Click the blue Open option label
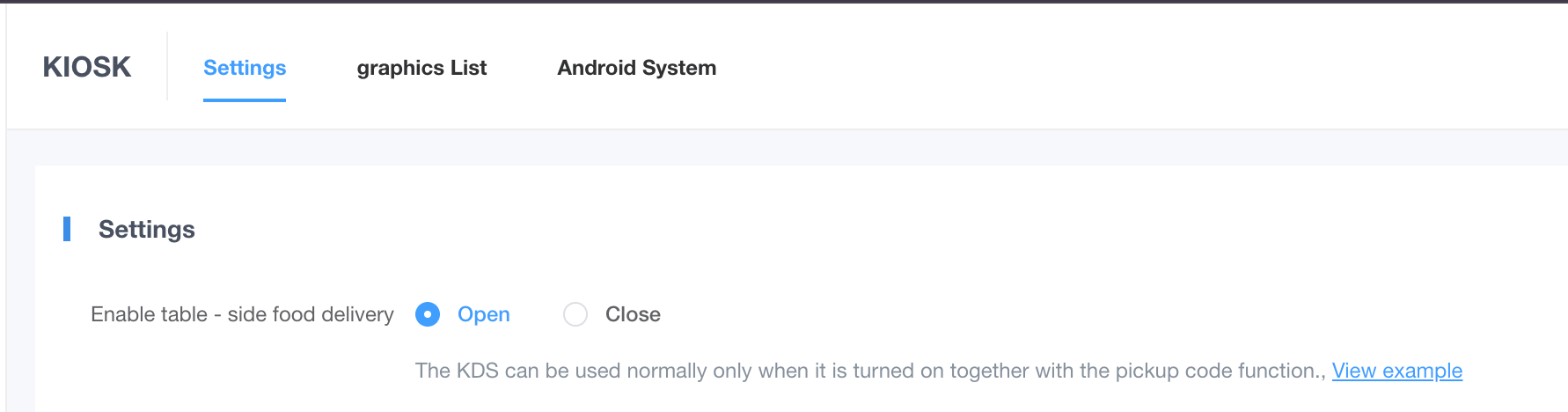Viewport: 1568px width, 412px height. [483, 314]
